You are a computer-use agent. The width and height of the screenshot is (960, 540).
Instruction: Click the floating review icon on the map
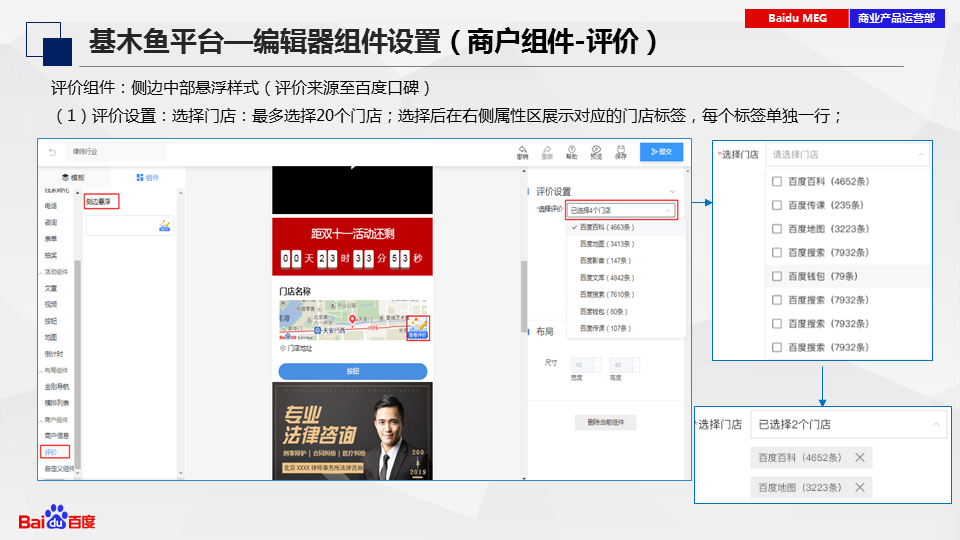418,328
